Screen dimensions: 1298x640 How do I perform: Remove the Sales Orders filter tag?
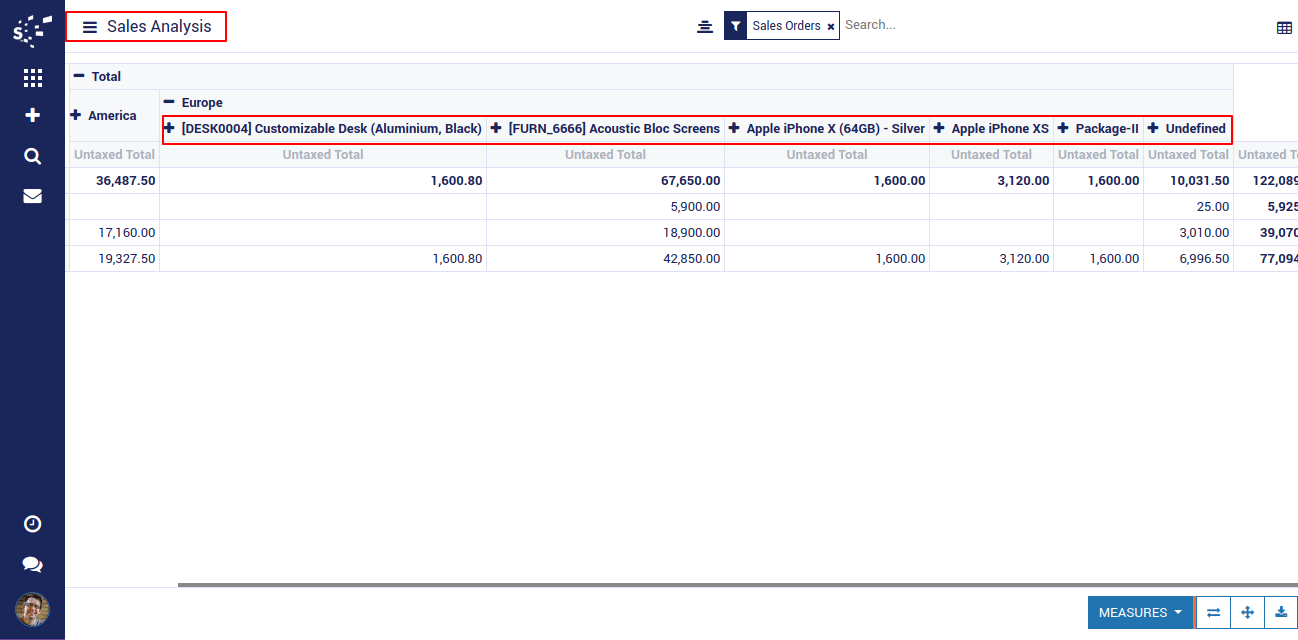(830, 27)
